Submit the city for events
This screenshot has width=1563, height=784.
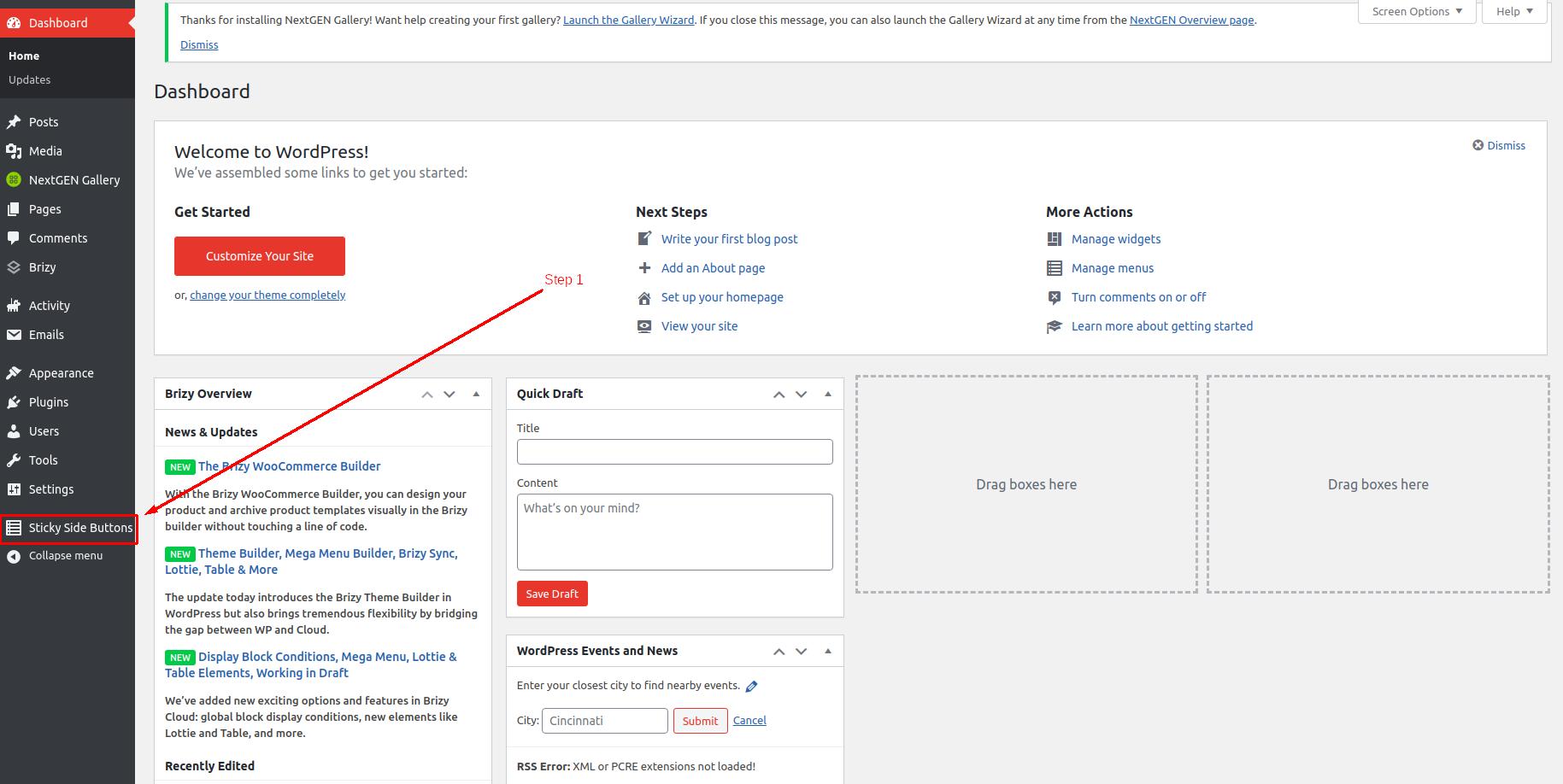click(x=701, y=721)
